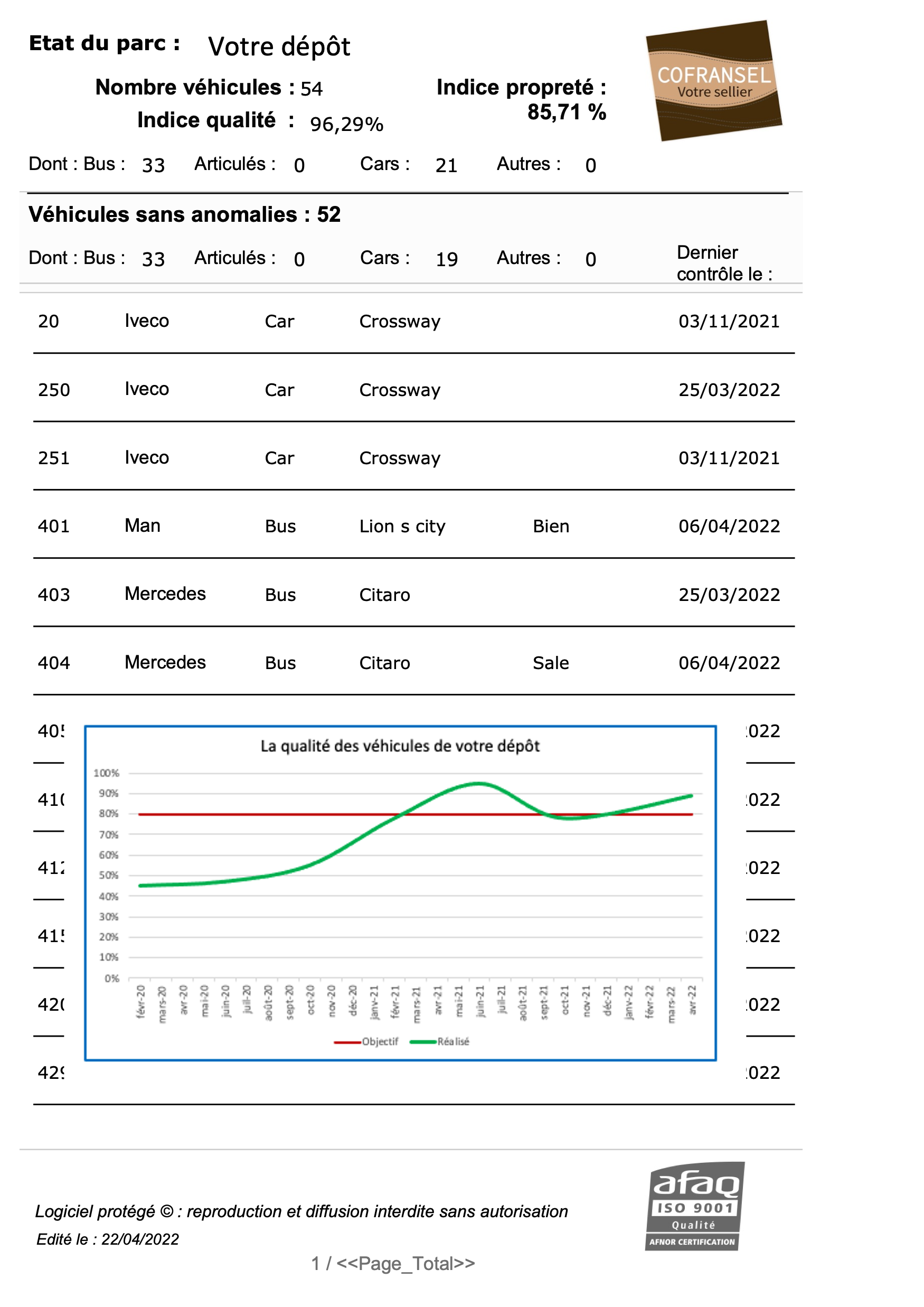Click the page number "1 / <<Page_Total>>"
This screenshot has width=924, height=1307.
[x=393, y=1264]
